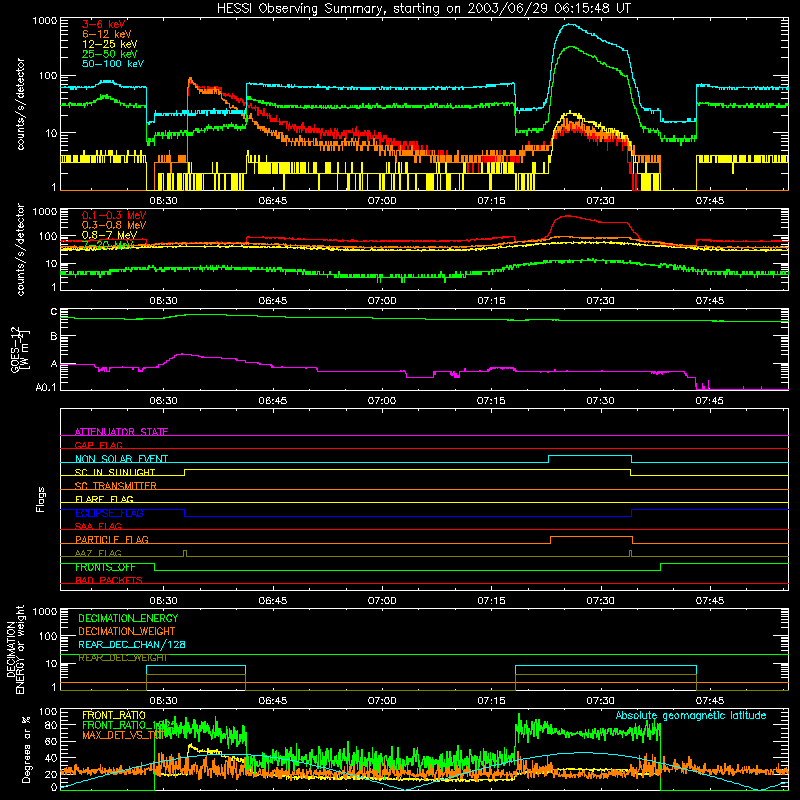The image size is (800, 800).
Task: Select the red 3-6 keV legend label
Action: (104, 24)
